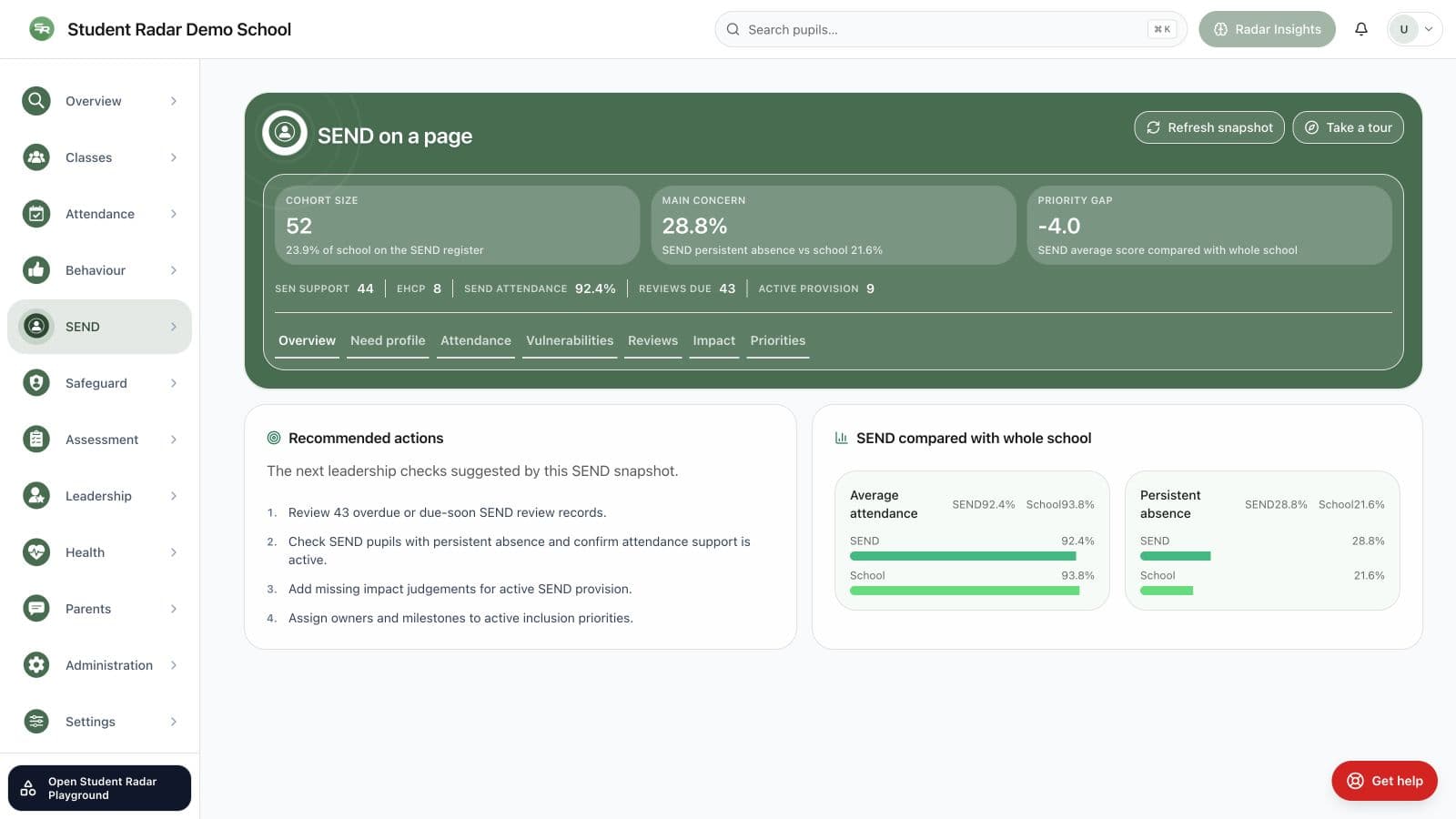
Task: Expand the Classes sidebar chevron
Action: coord(174,157)
